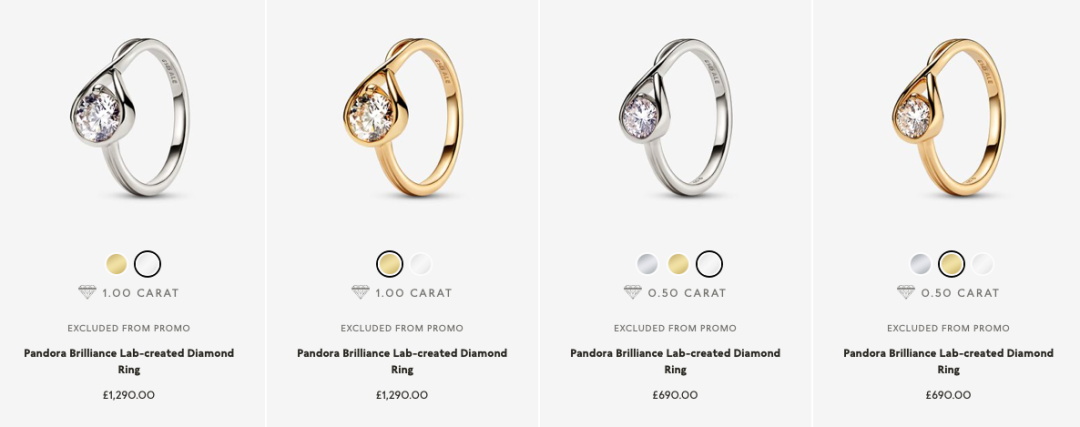The height and width of the screenshot is (427, 1080).
Task: Click diamond icon on gold 1.00 carat ring
Action: click(x=360, y=293)
